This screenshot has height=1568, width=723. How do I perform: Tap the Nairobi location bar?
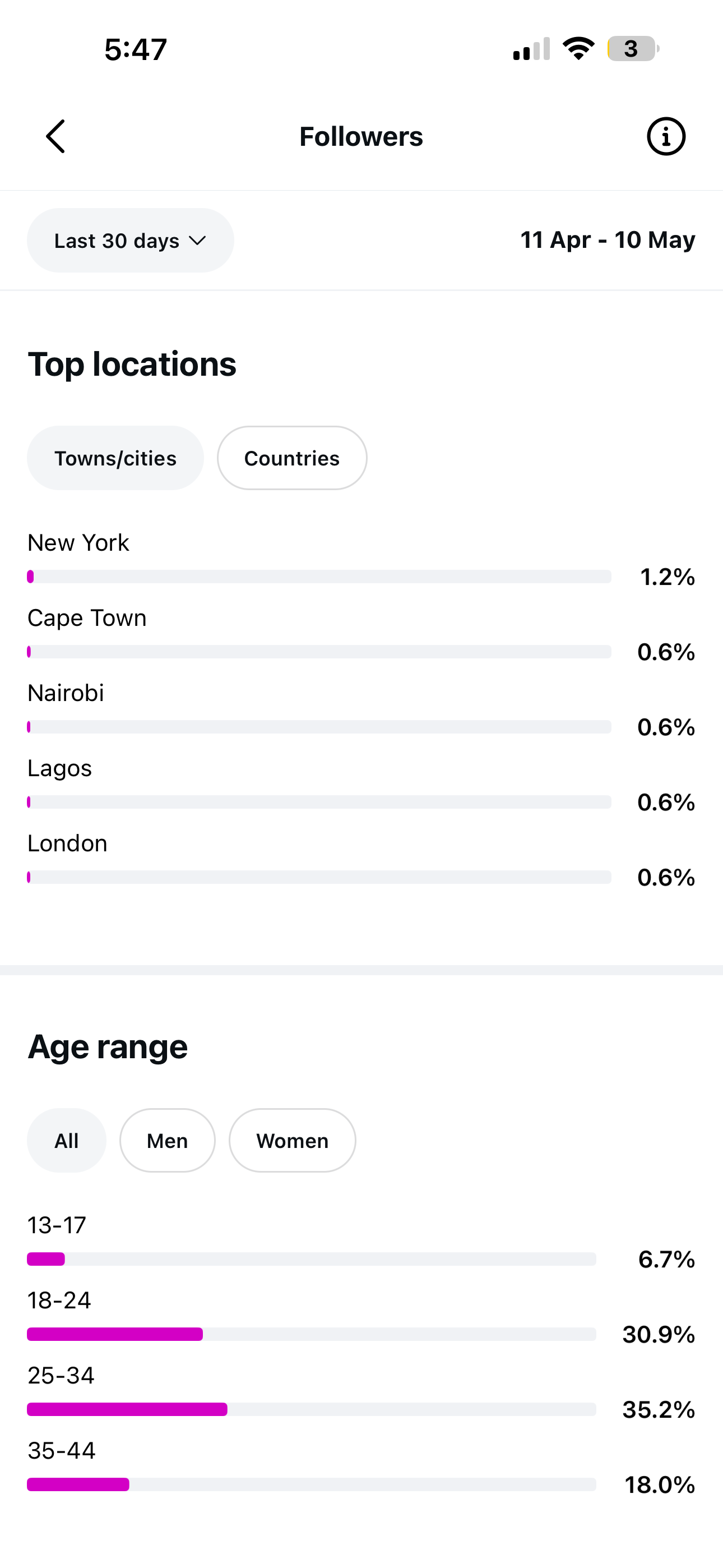(319, 727)
